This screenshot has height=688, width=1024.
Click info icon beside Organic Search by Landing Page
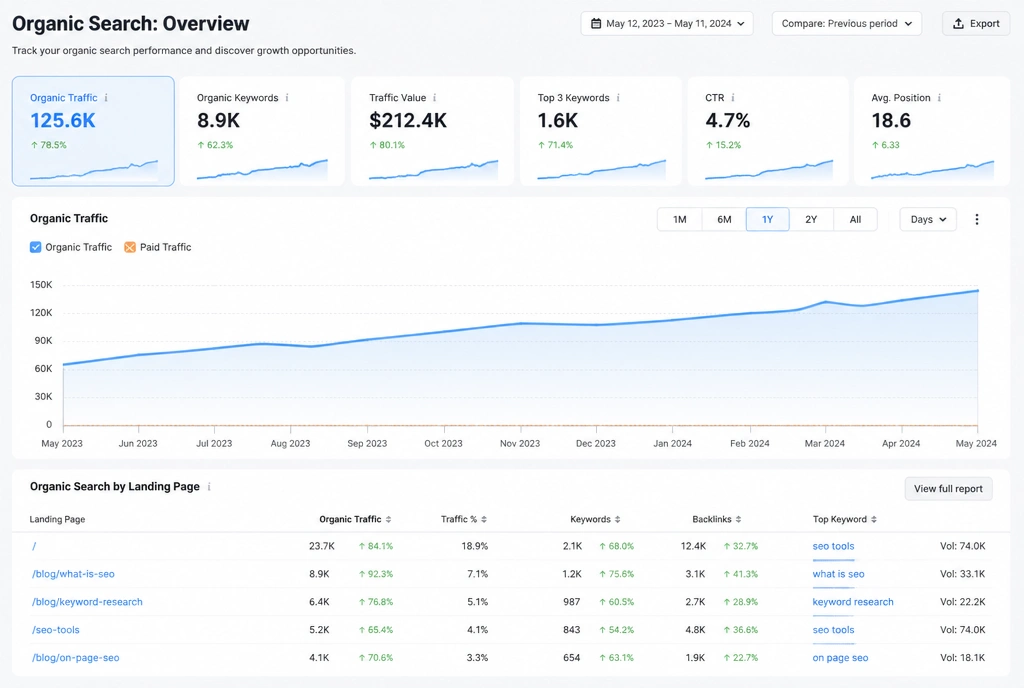click(209, 487)
